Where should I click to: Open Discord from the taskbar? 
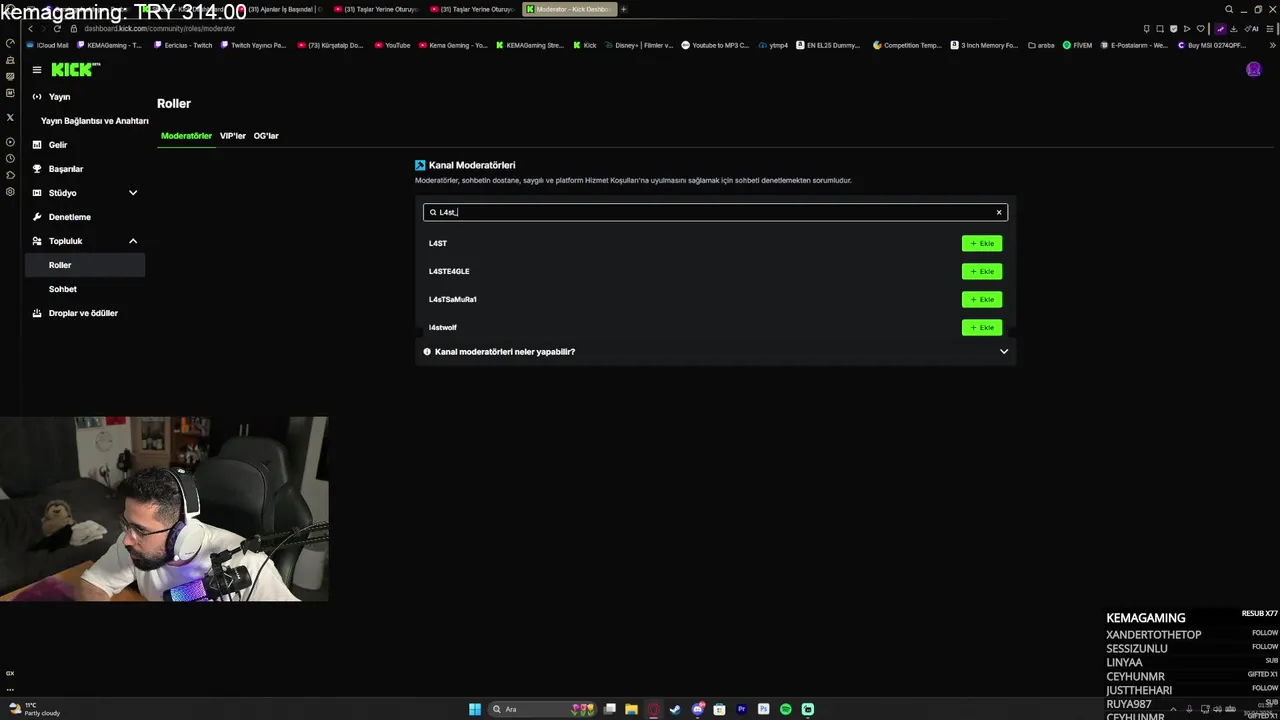697,709
